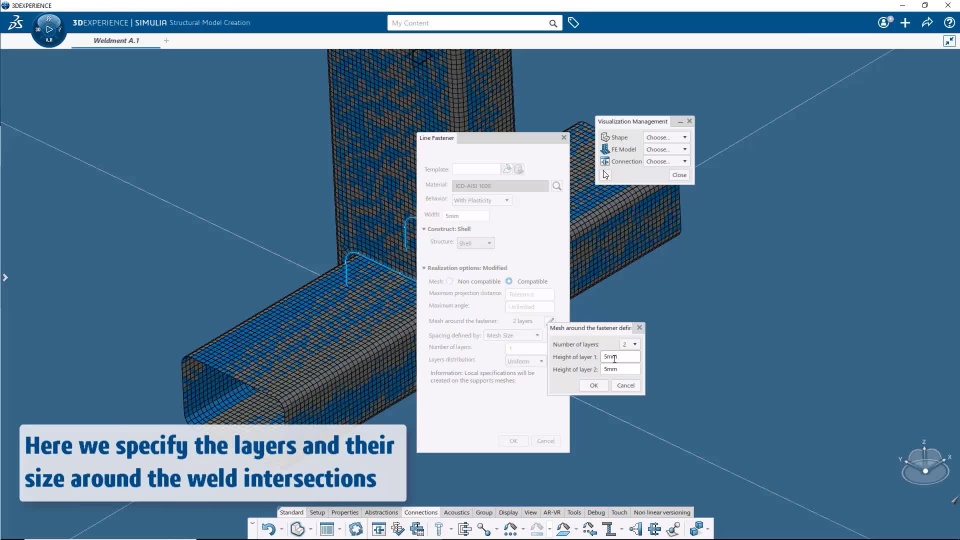Viewport: 960px width, 540px height.
Task: Add a new tab with plus
Action: point(166,40)
